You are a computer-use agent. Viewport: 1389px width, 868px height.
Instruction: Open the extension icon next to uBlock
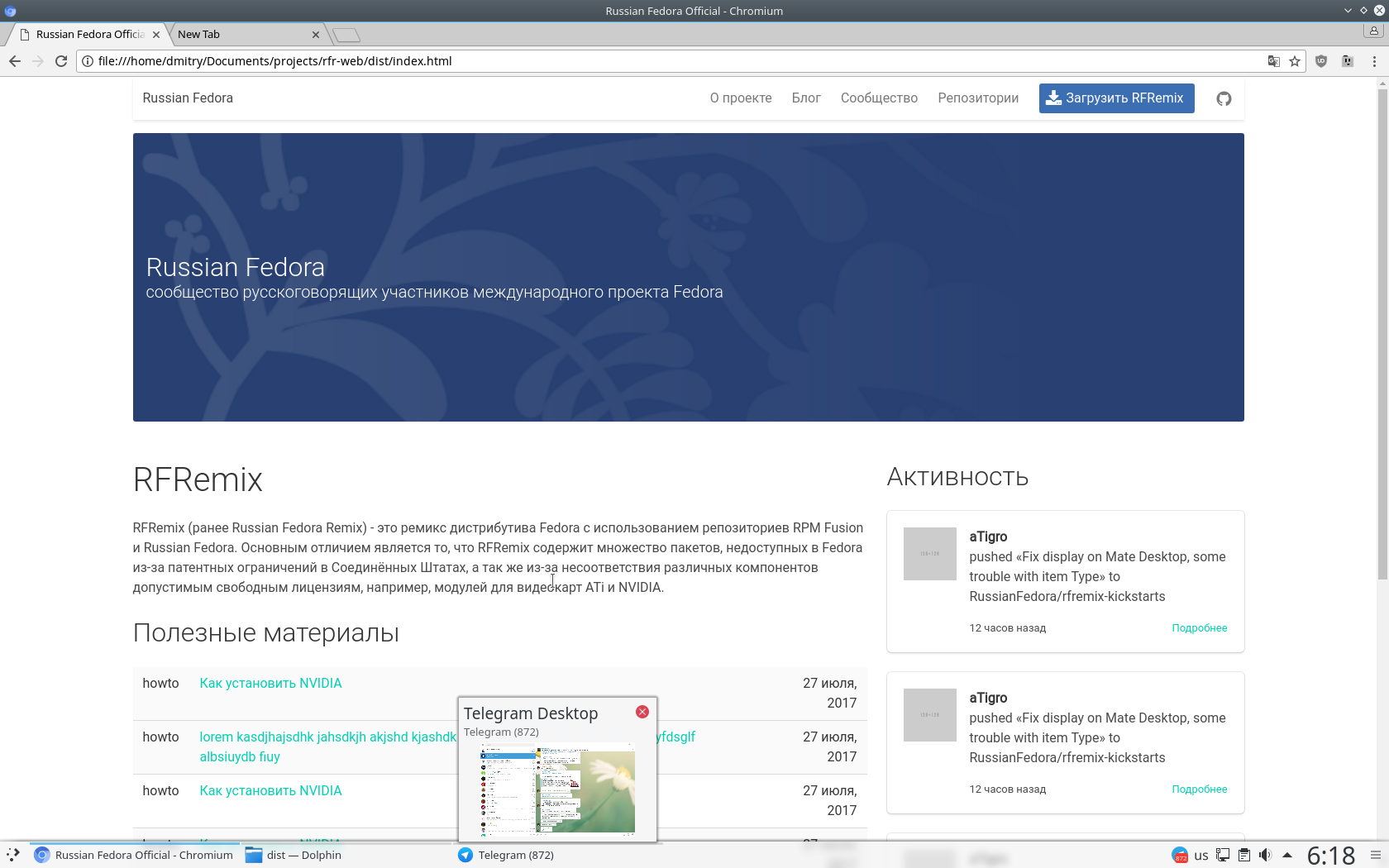tap(1348, 61)
